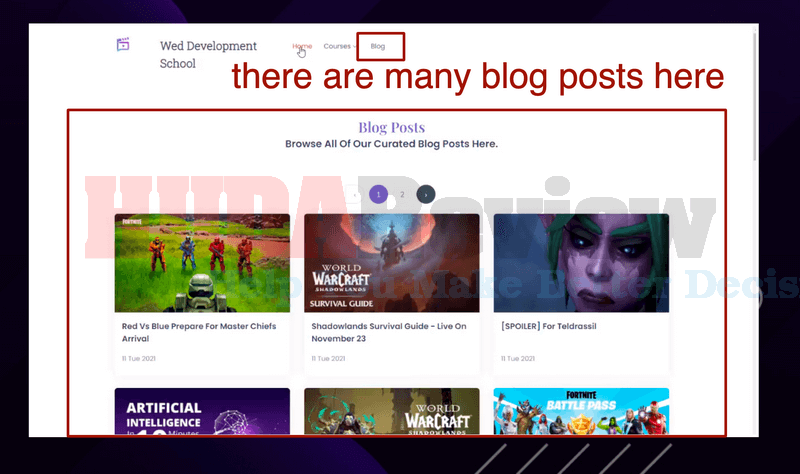Viewport: 800px width, 474px height.
Task: Open the Teldrassil spoiler post thumbnail
Action: (581, 263)
